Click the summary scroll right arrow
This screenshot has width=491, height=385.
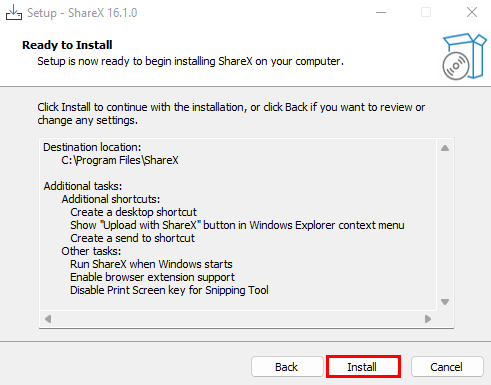[x=428, y=319]
